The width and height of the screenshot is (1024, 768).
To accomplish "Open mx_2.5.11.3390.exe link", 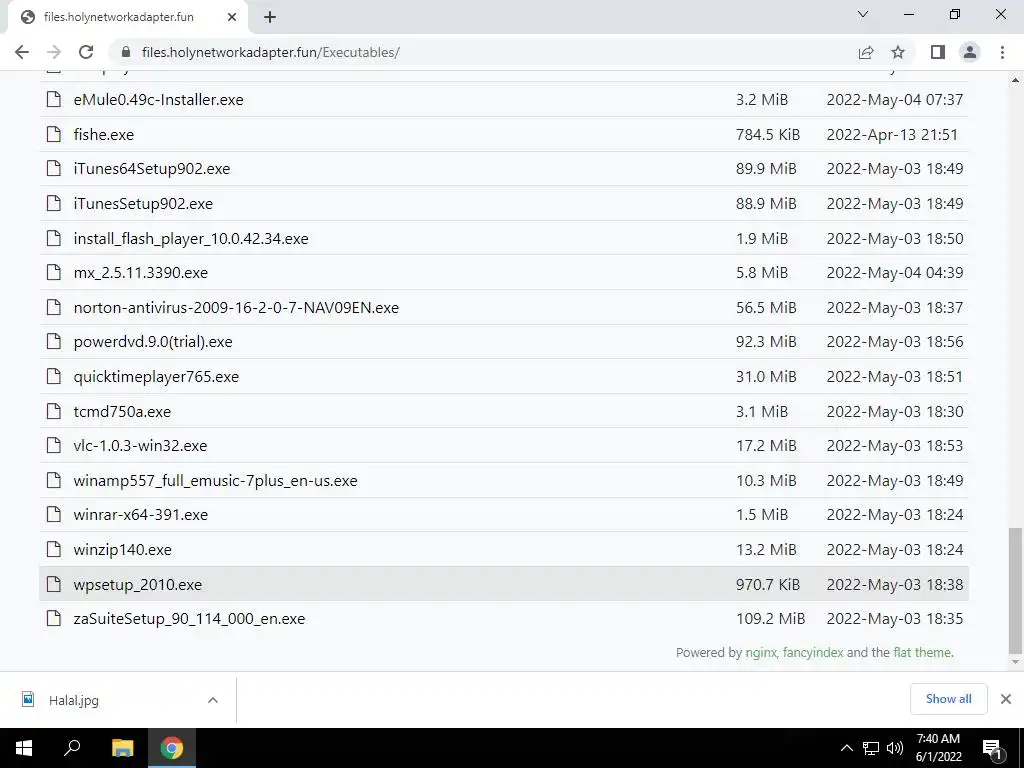I will (140, 273).
